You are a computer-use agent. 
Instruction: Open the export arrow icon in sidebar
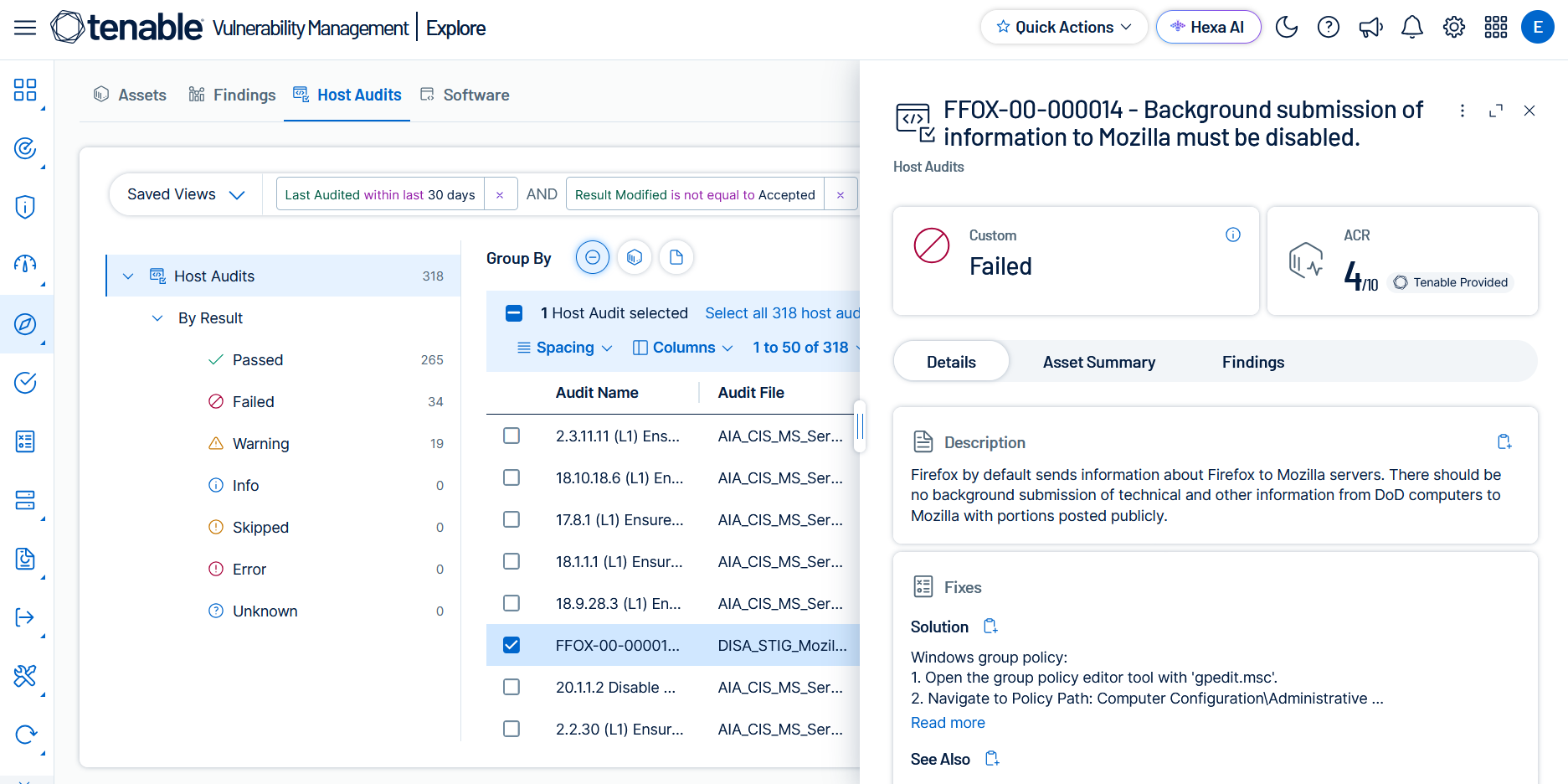[25, 617]
